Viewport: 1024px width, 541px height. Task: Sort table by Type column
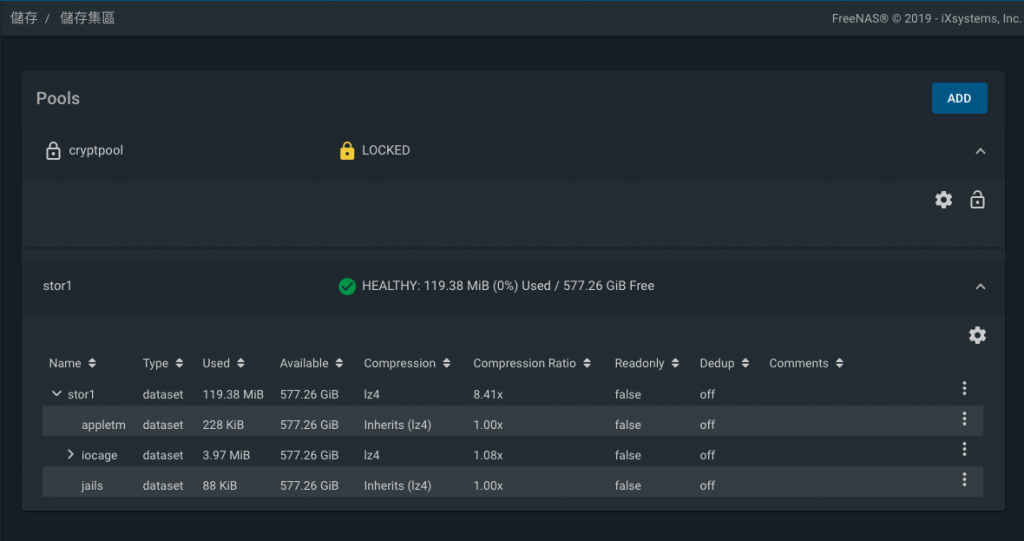point(163,363)
